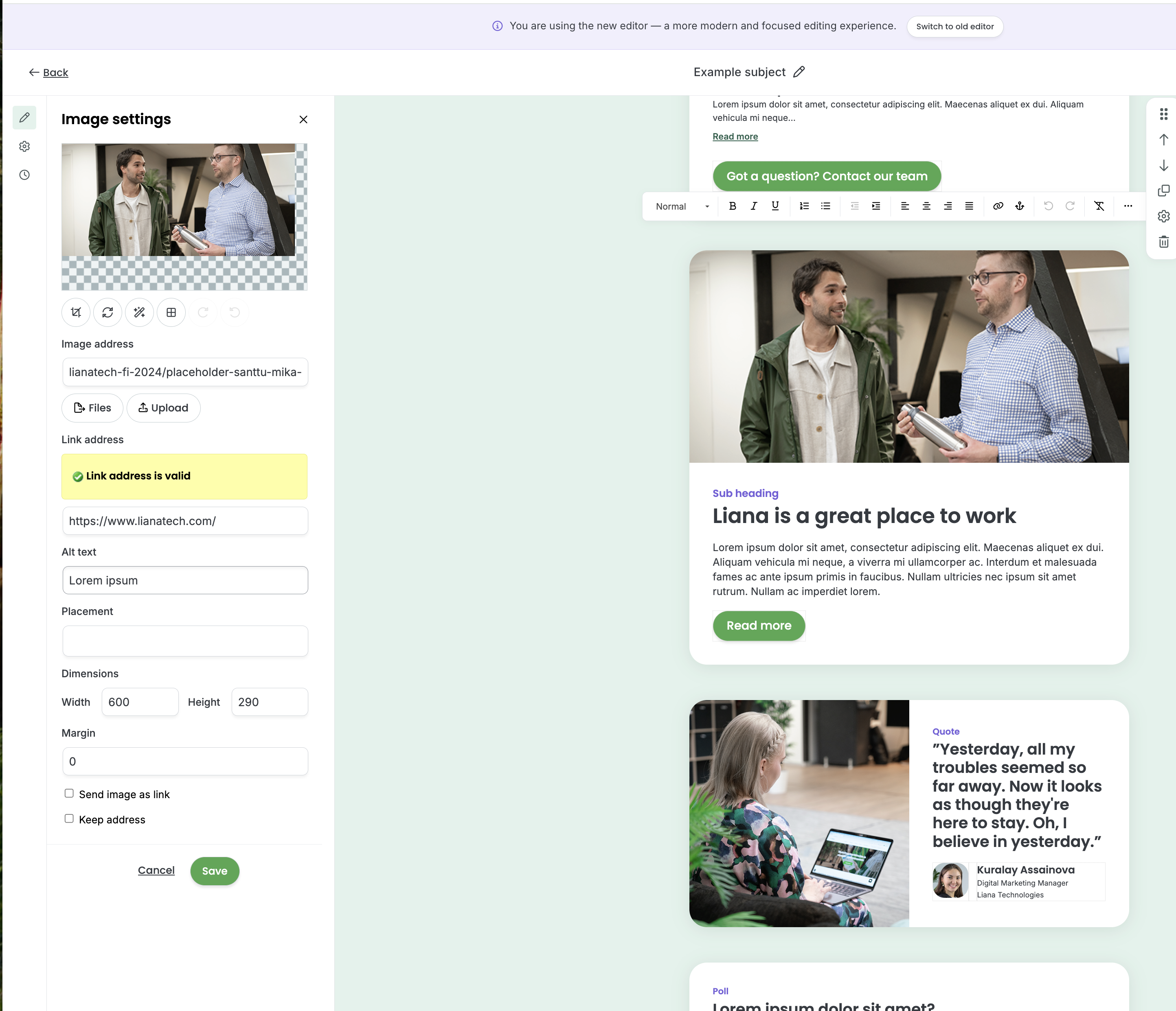Clear text formatting
Image resolution: width=1176 pixels, height=1011 pixels.
click(1099, 206)
